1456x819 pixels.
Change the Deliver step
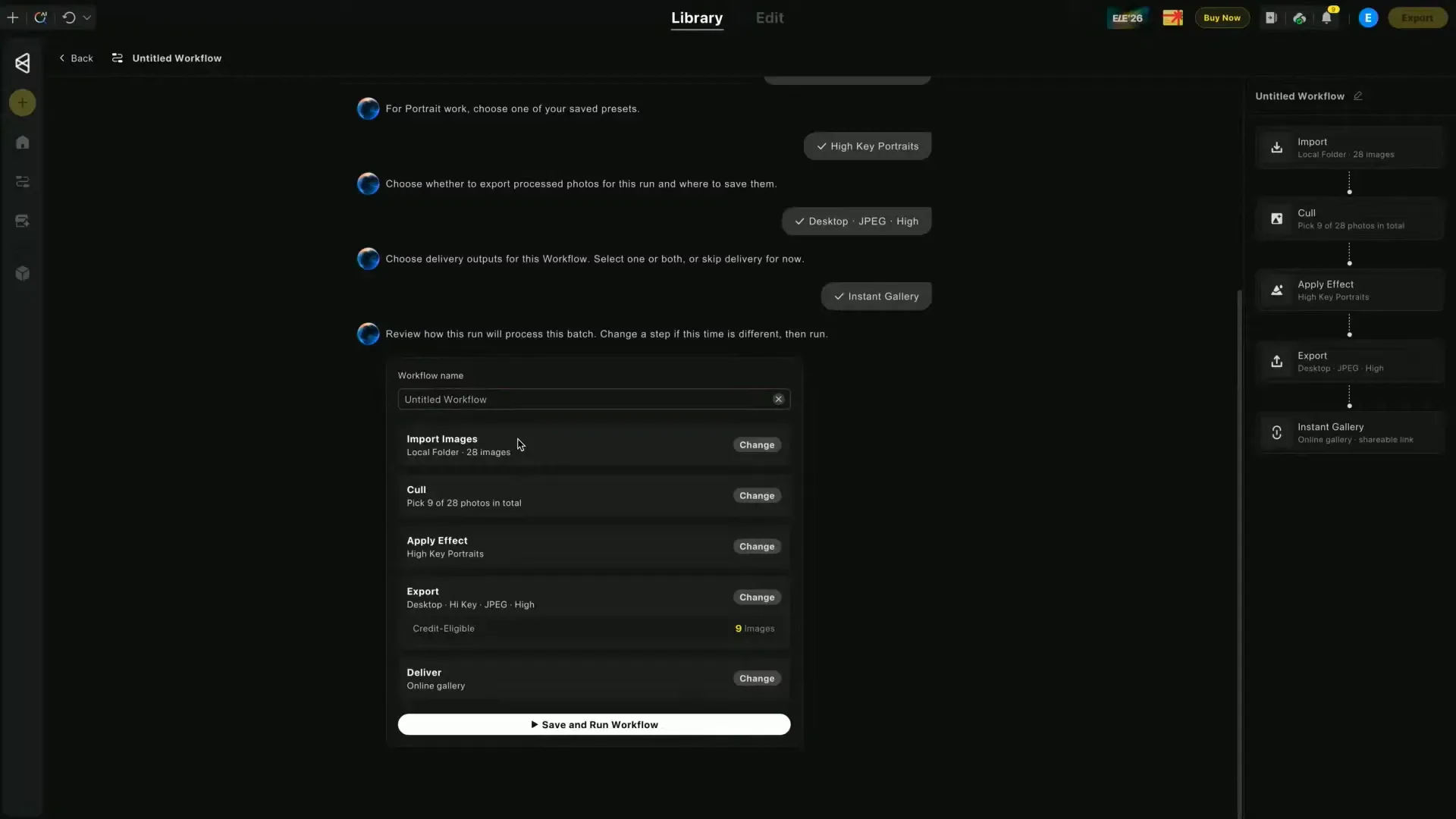click(x=757, y=678)
